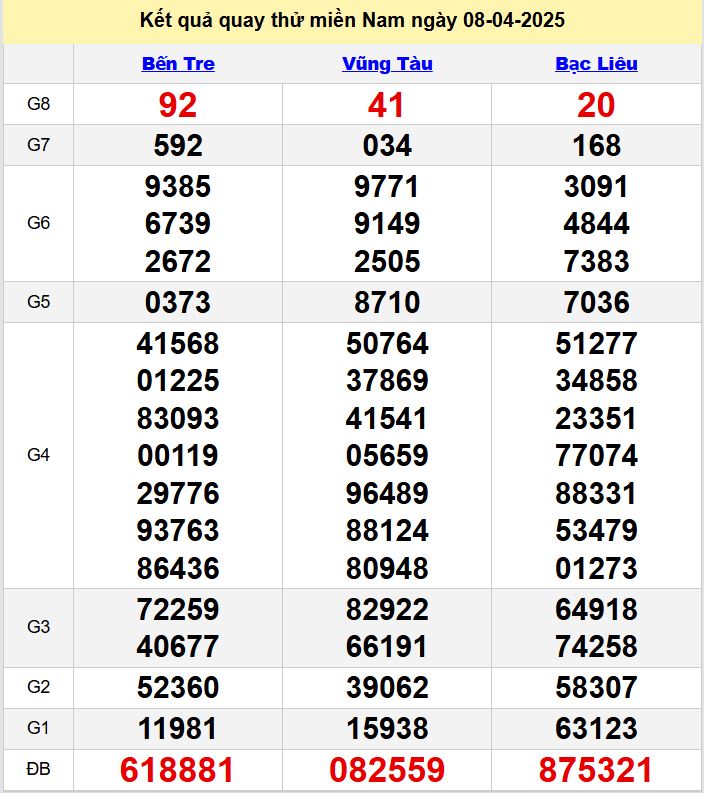This screenshot has width=704, height=793.
Task: Click G6 number 7383
Action: [596, 261]
